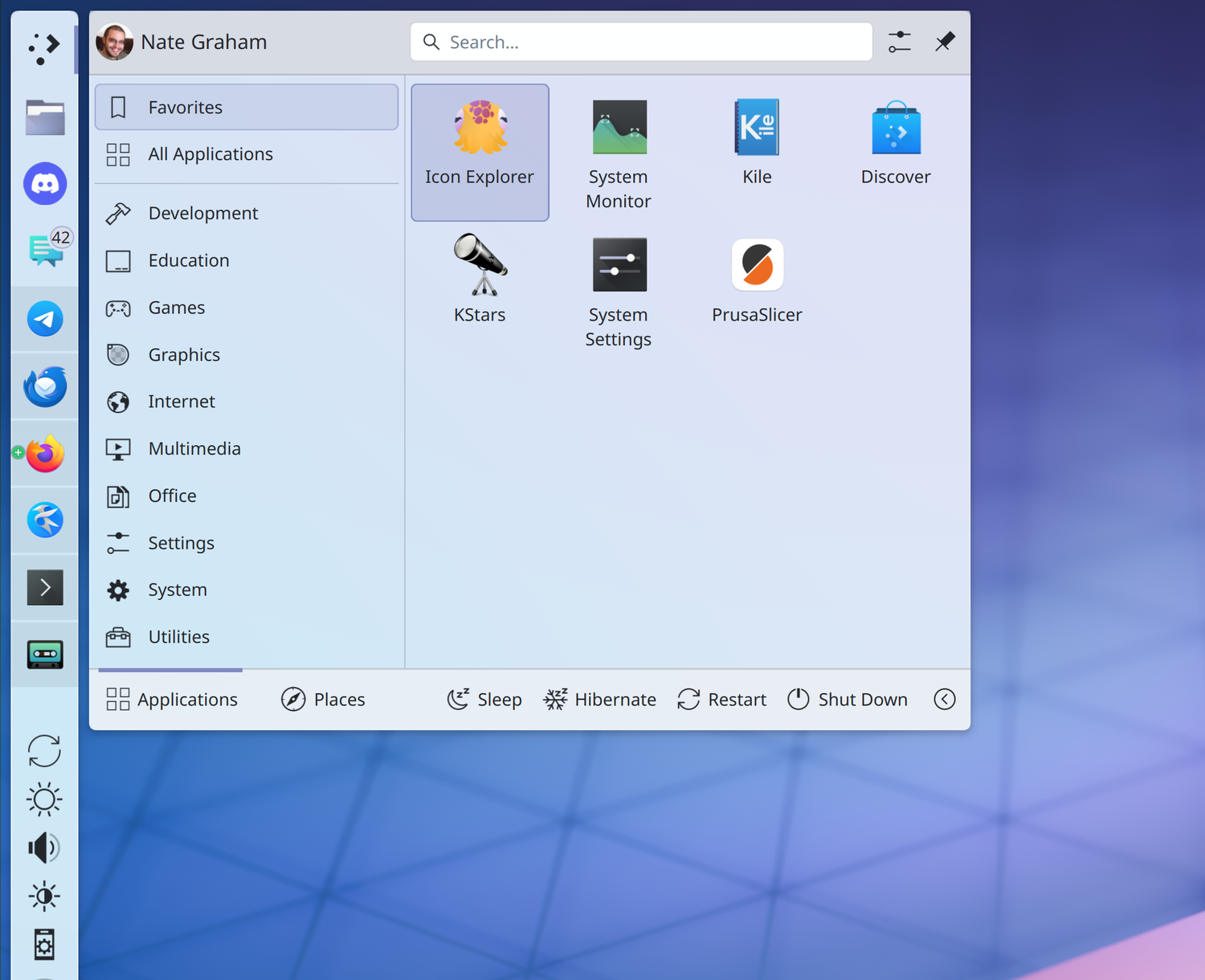Launch the Kile editor
The image size is (1205, 980).
click(x=757, y=153)
